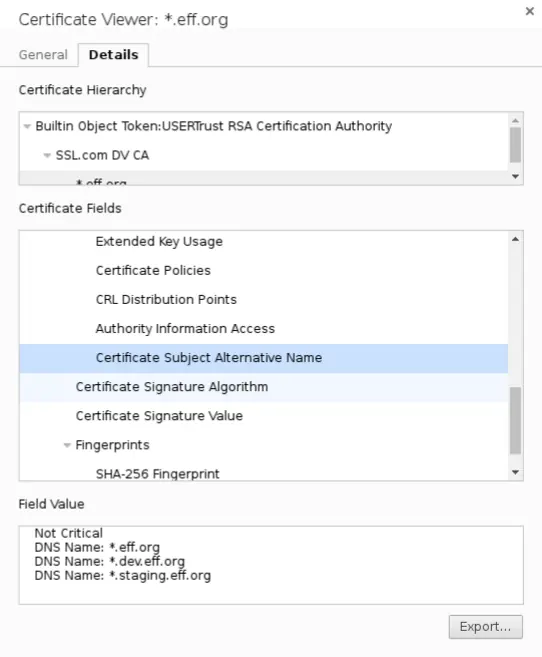
Task: Select the CRL Distribution Points field
Action: [263, 300]
